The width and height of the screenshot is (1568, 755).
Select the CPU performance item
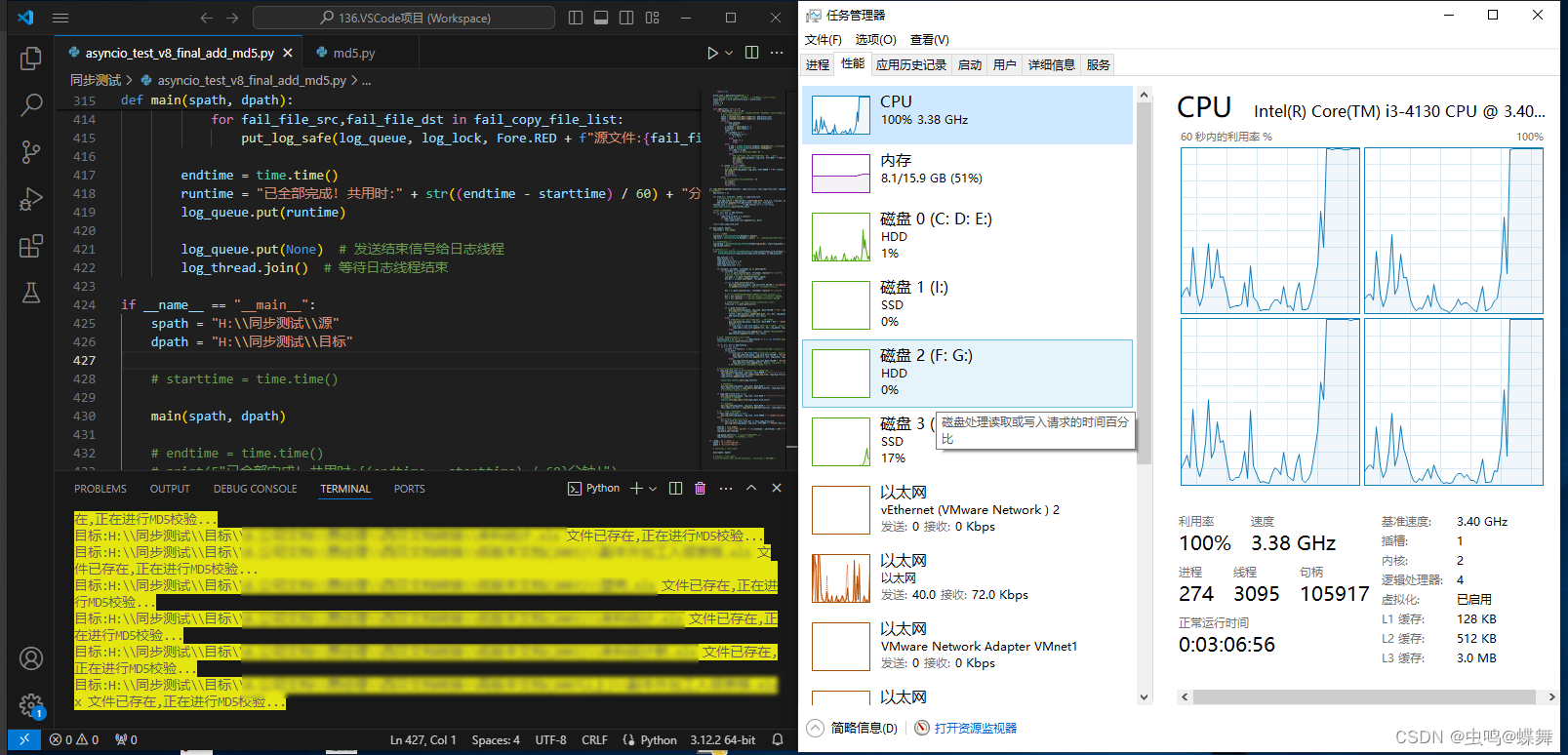click(x=968, y=115)
